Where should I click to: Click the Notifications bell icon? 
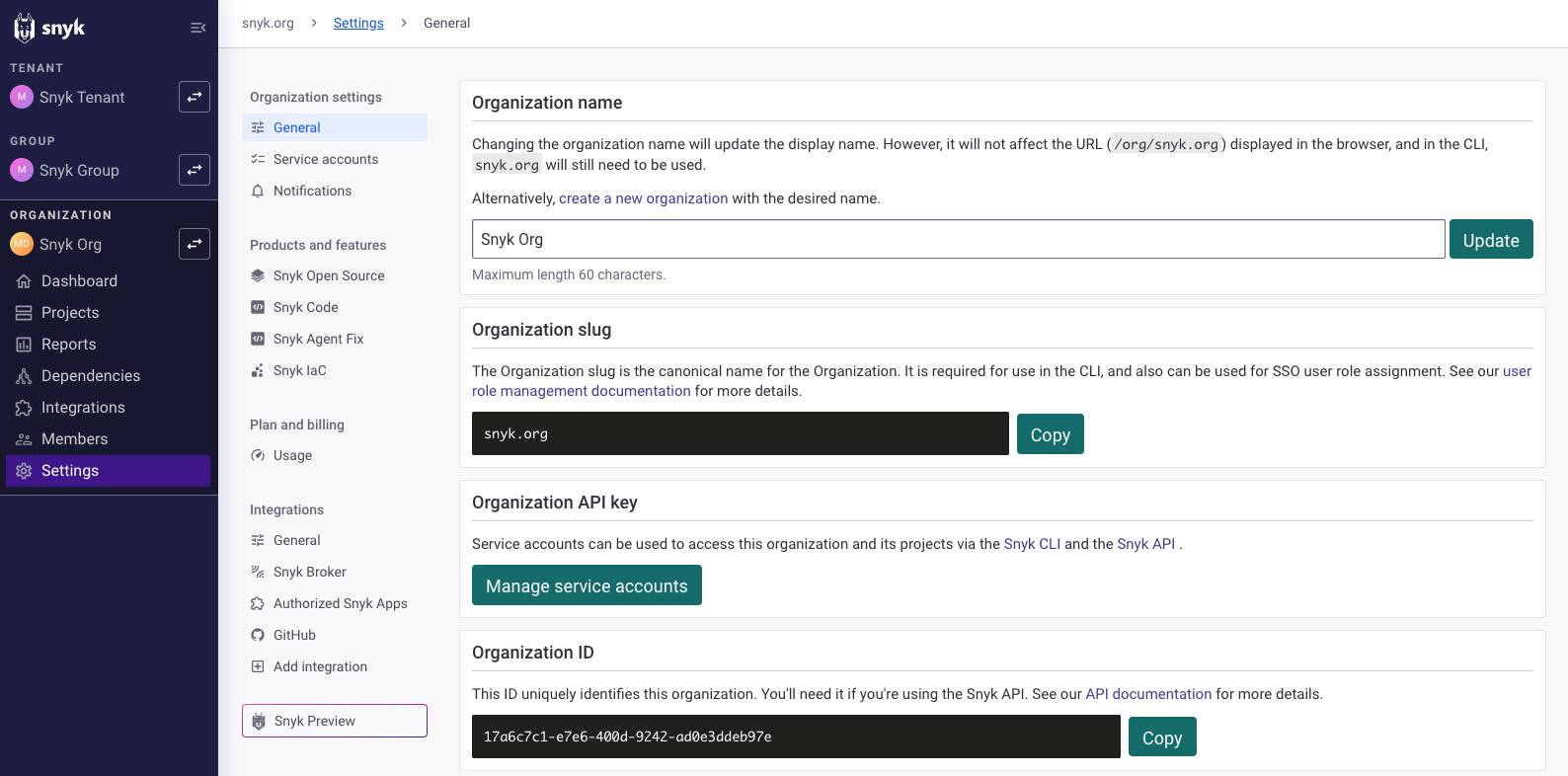pyautogui.click(x=258, y=191)
